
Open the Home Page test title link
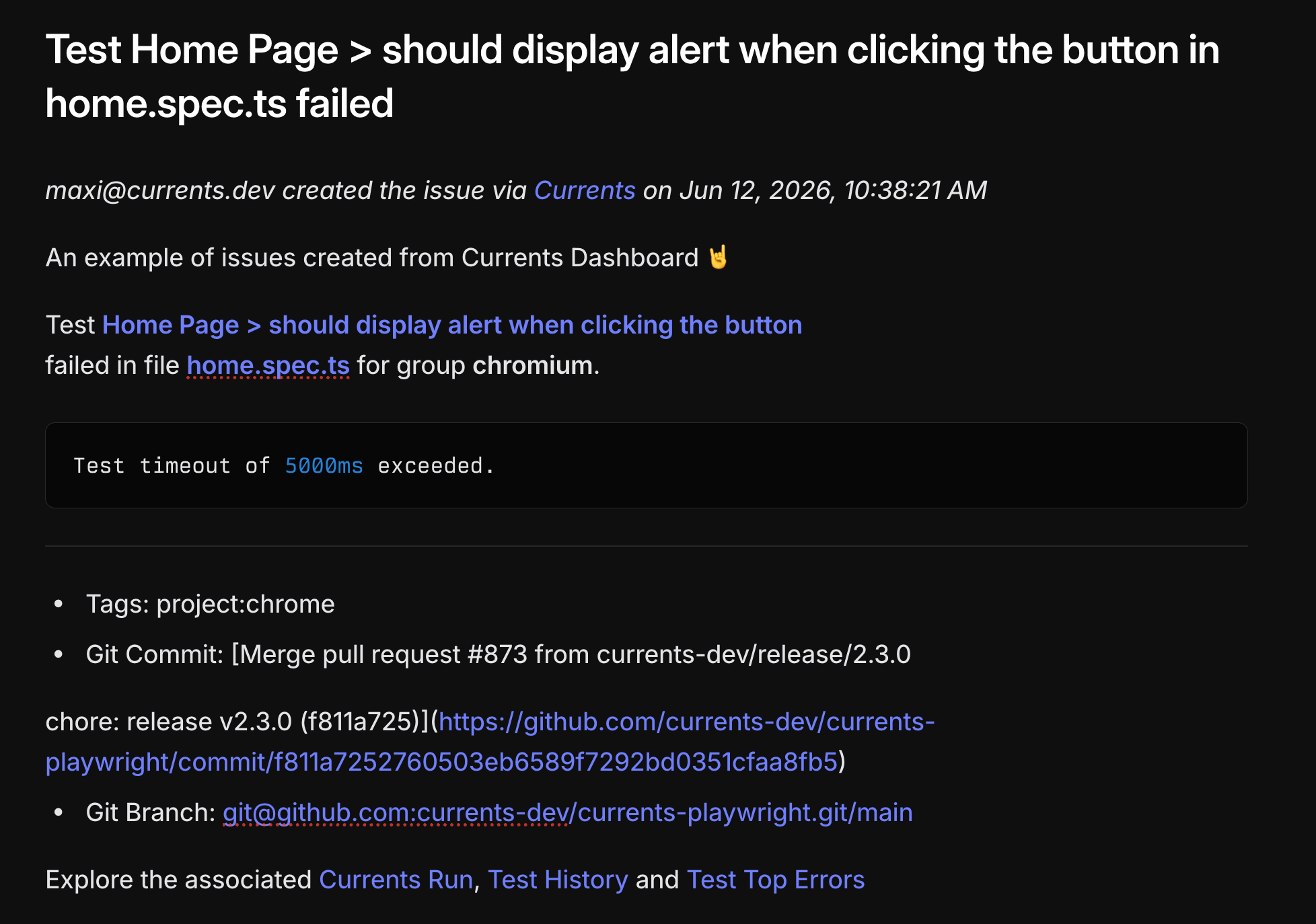pos(452,325)
